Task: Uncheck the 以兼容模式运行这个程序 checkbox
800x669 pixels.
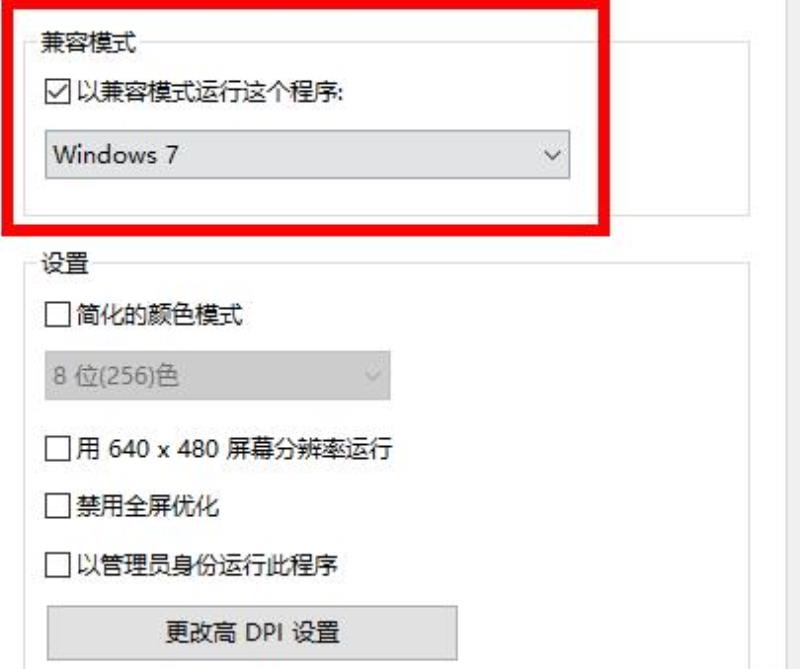Action: tap(57, 92)
